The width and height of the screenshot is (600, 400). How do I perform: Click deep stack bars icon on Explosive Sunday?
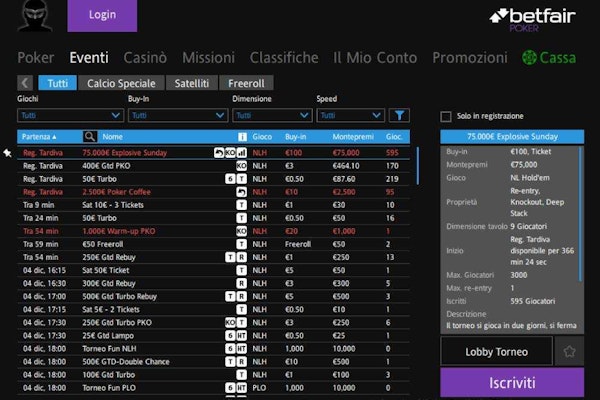pyautogui.click(x=241, y=153)
